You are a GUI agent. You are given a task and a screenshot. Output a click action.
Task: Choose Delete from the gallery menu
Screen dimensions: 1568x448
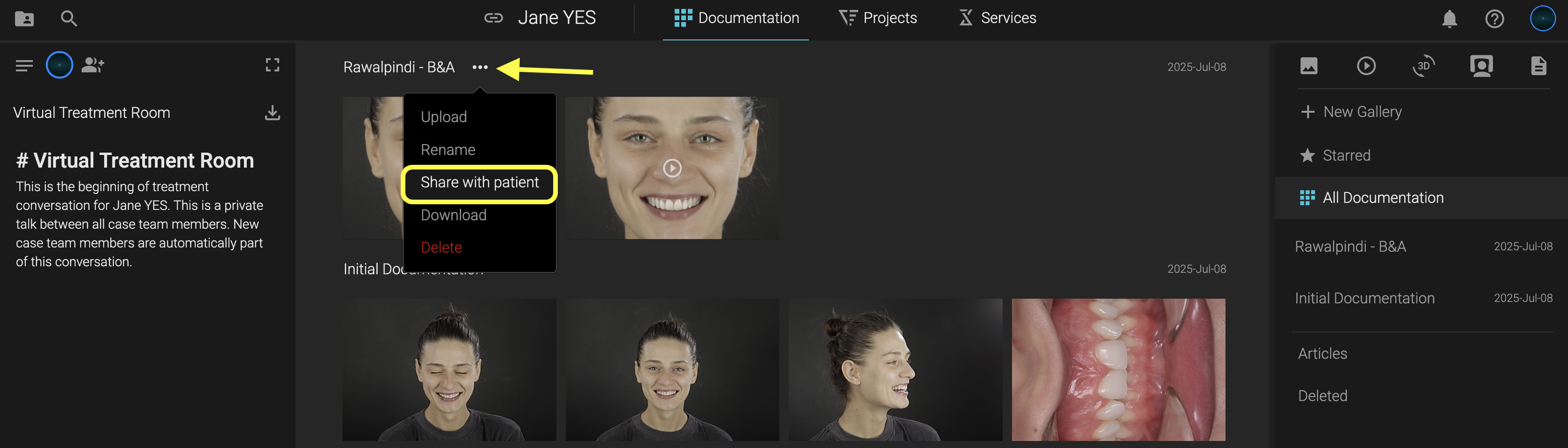point(441,247)
